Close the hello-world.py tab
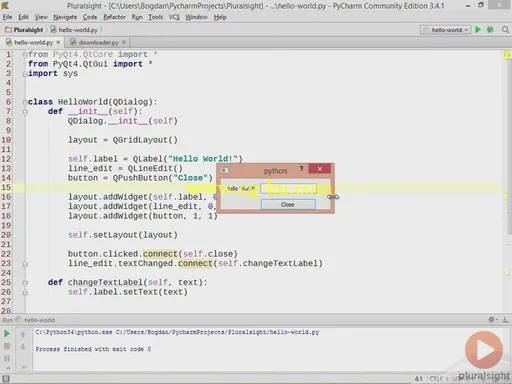512x384 pixels. pos(58,42)
